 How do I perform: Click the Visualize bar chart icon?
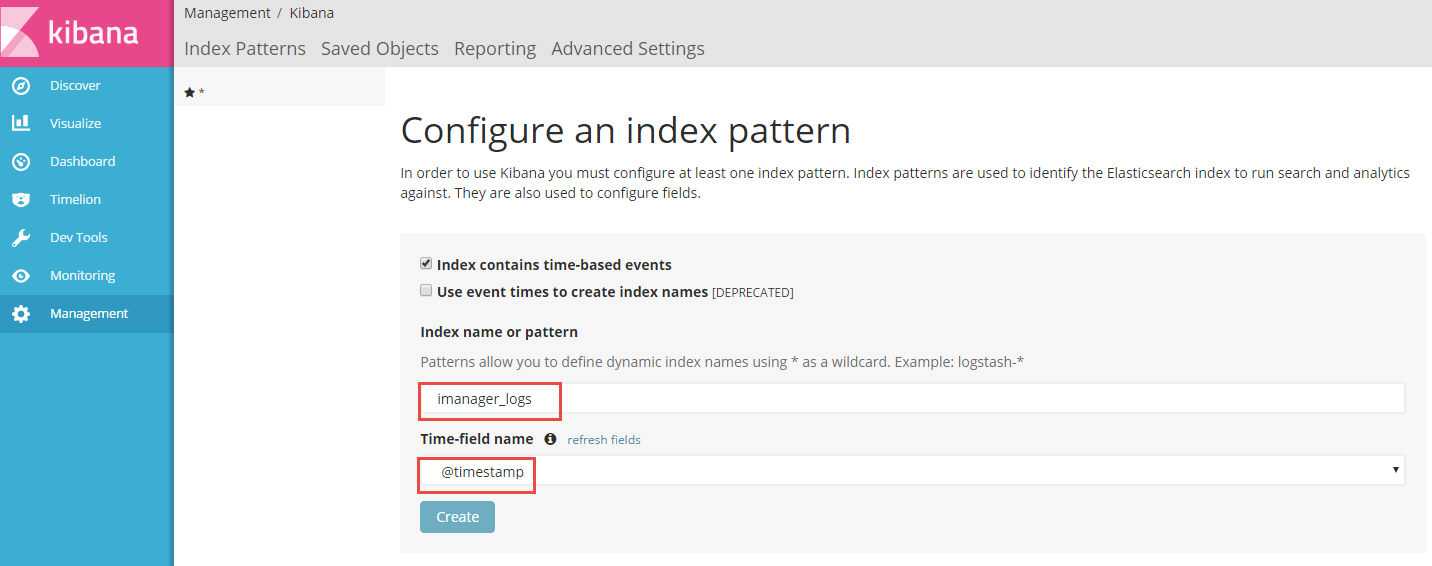[x=21, y=124]
